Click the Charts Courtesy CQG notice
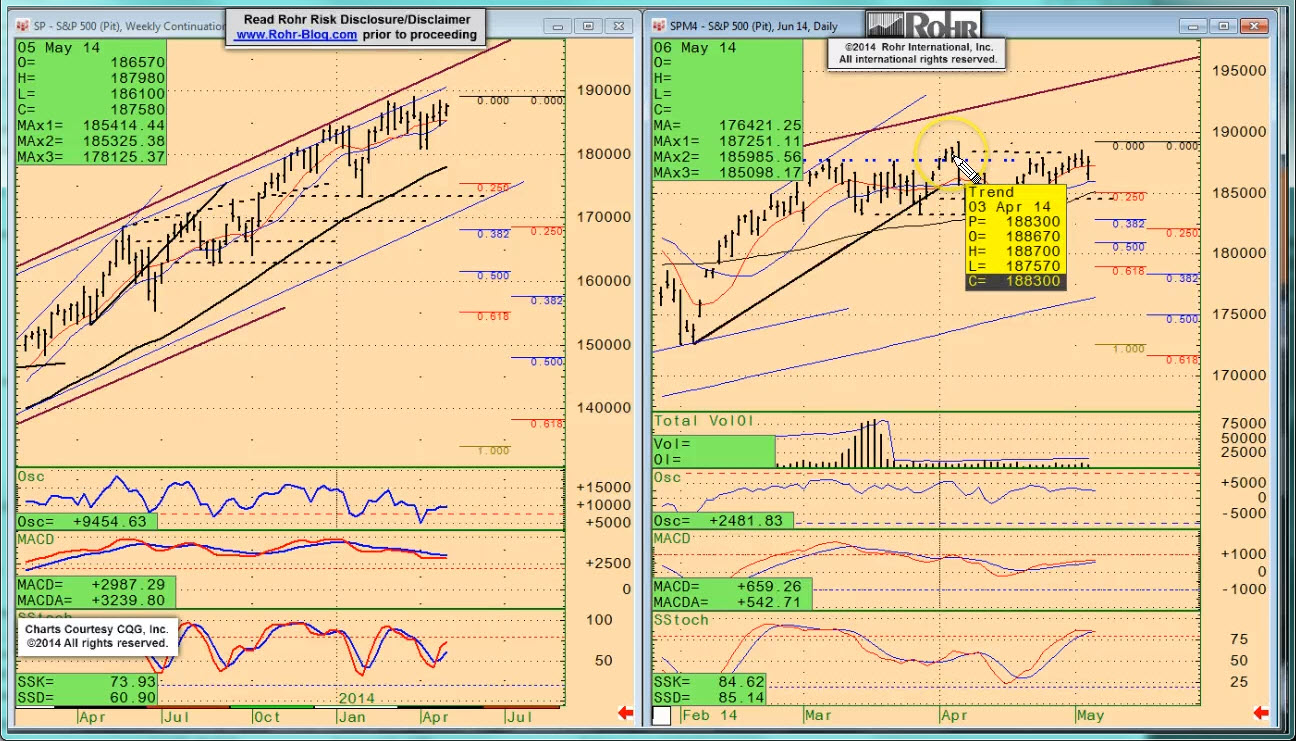 coord(97,636)
